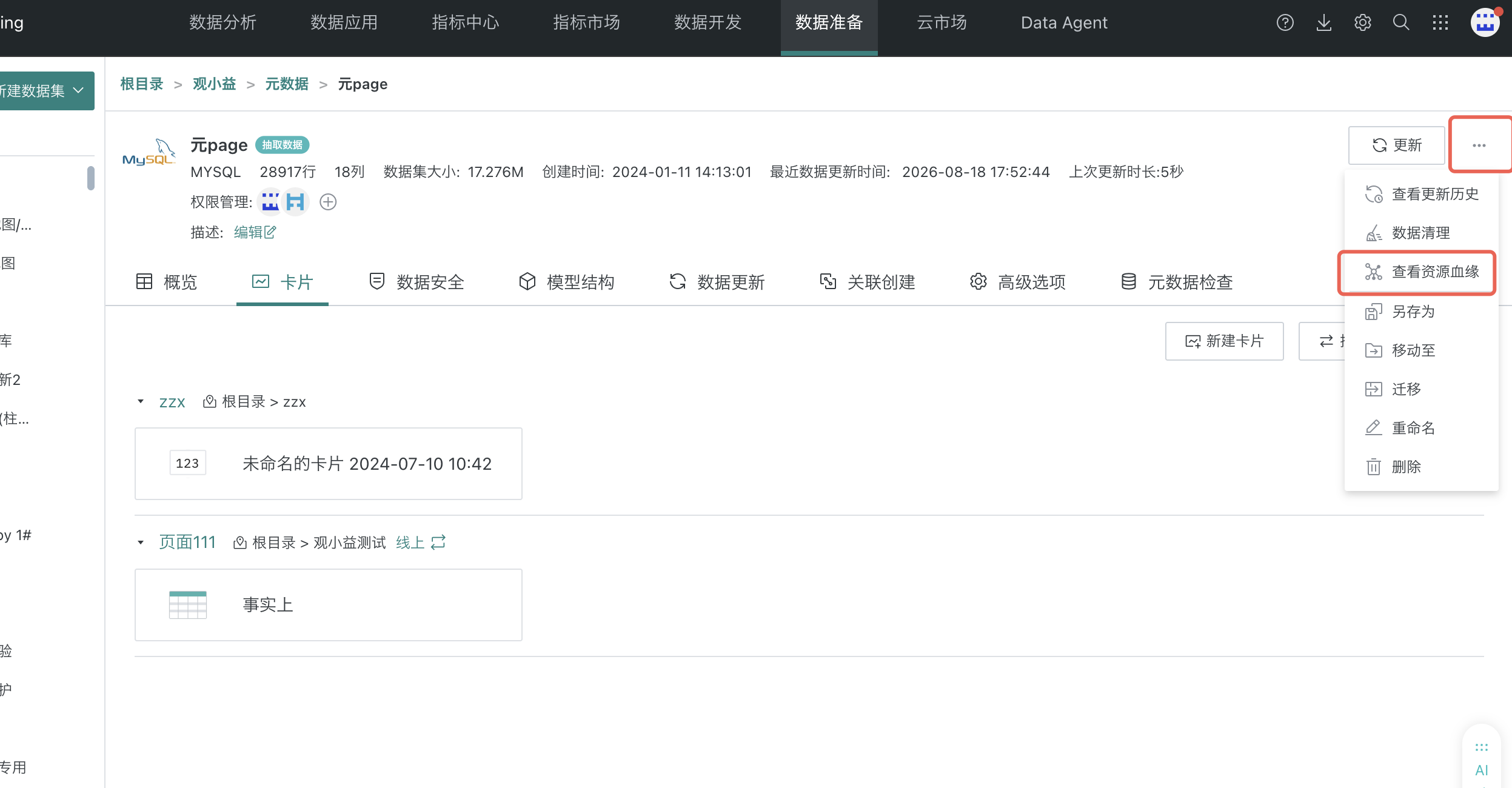Choose 查看资源血缘 menu entry
This screenshot has height=788, width=1512.
(x=1420, y=272)
